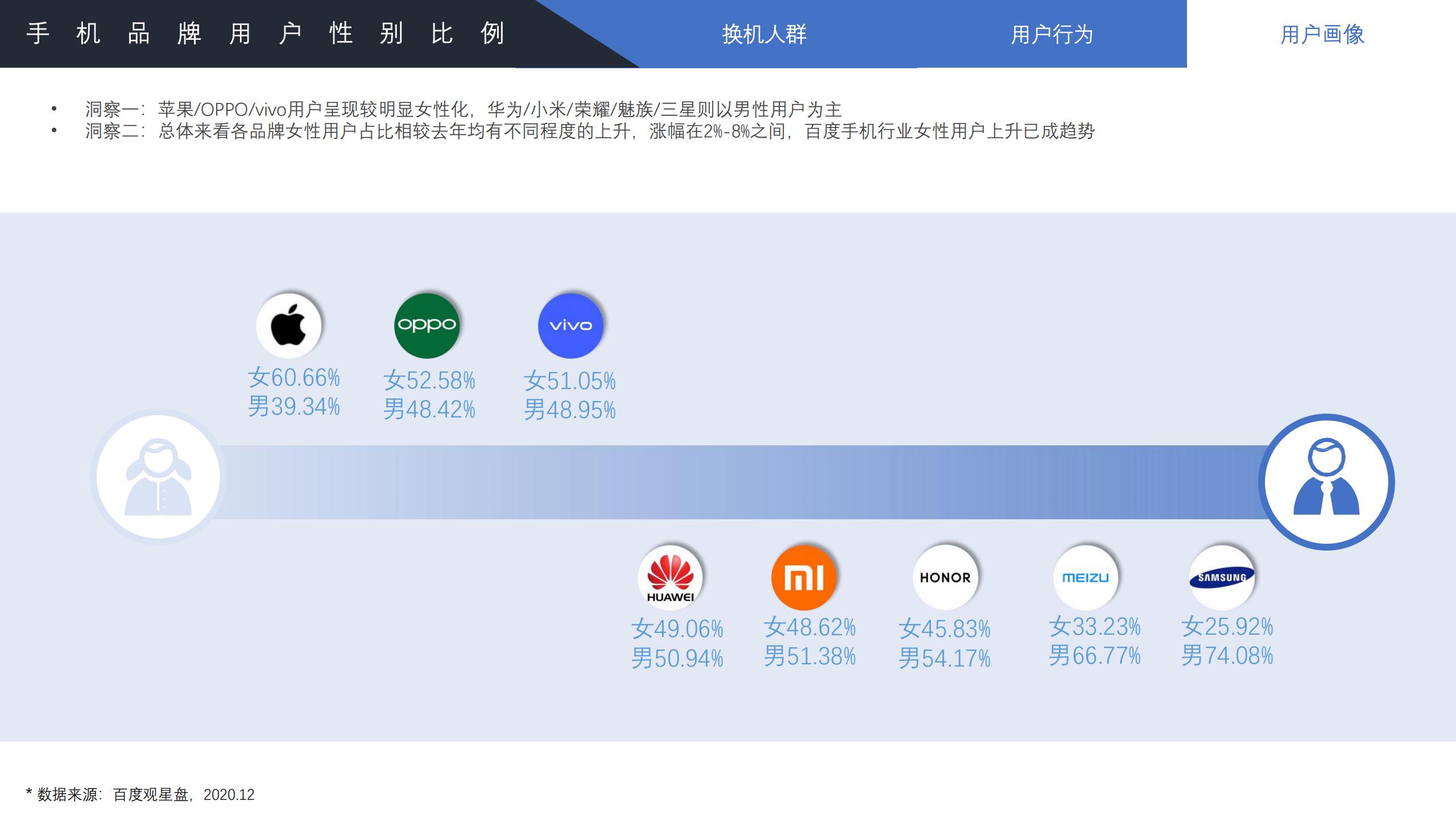The image size is (1456, 819).
Task: Select the 用户画像 tab
Action: [1322, 35]
